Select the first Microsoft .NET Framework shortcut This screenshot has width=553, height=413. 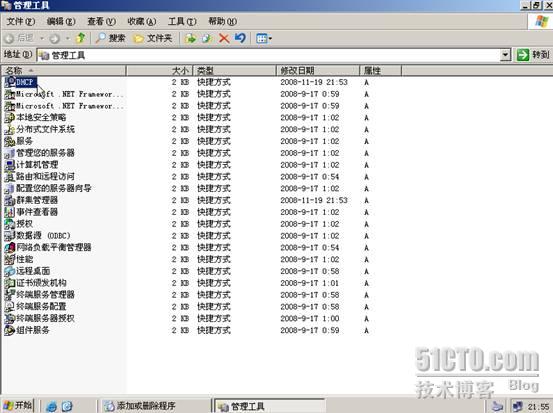pos(64,94)
